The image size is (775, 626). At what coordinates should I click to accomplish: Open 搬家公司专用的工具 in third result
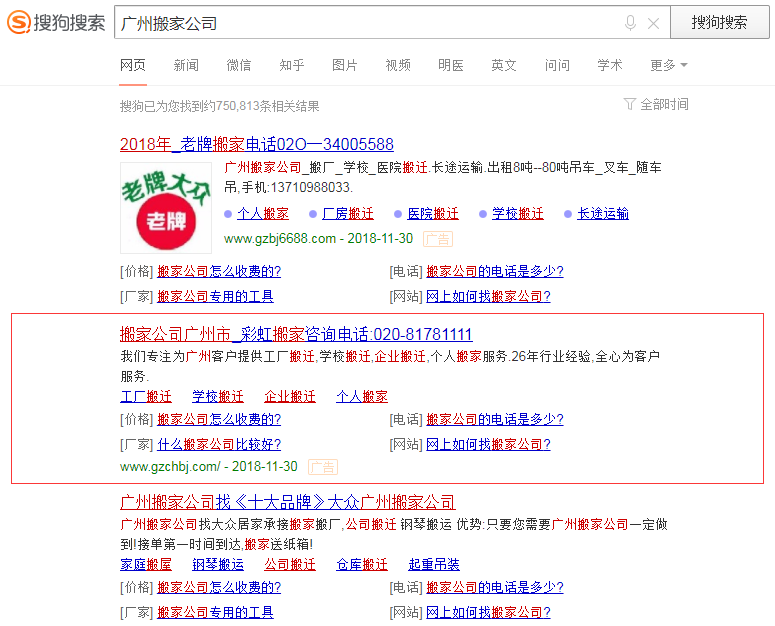(215, 613)
